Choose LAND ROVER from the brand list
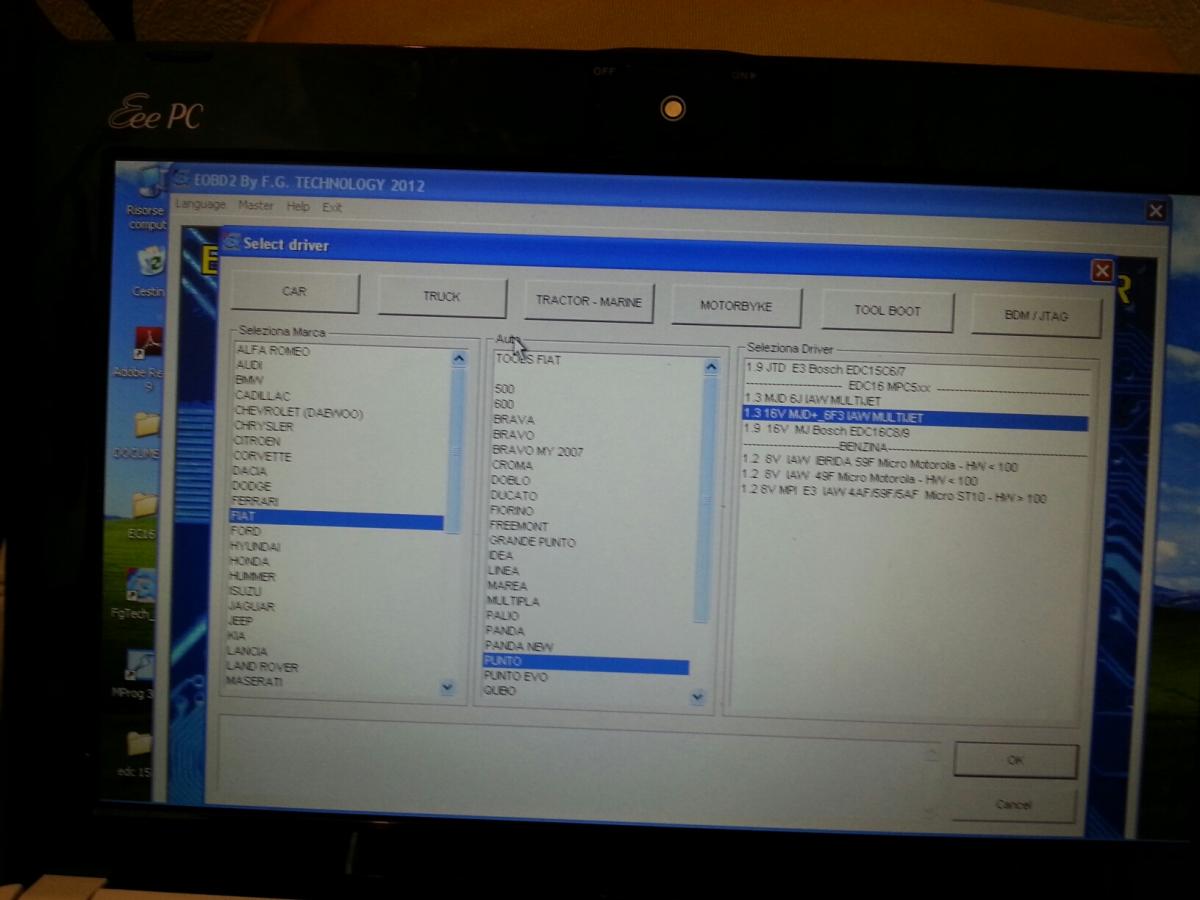The image size is (1200, 900). 262,666
